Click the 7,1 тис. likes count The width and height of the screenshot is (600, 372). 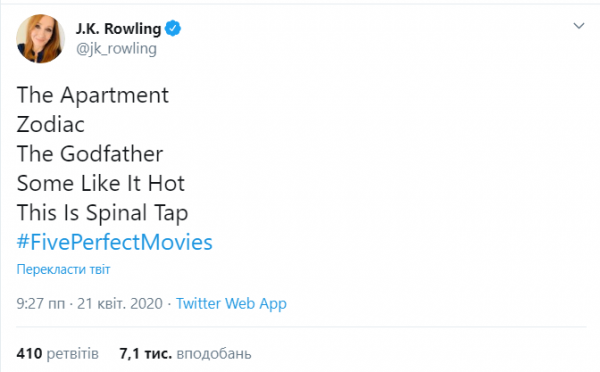pos(145,354)
